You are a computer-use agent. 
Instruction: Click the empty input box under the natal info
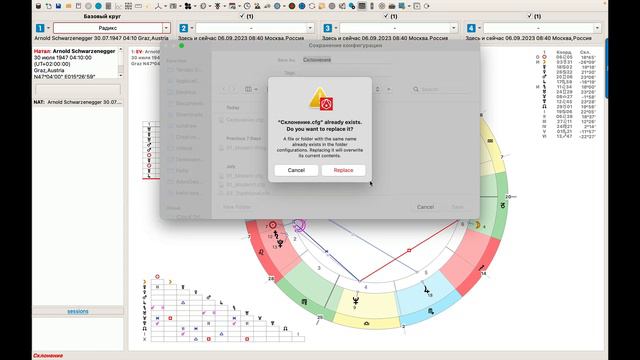[78, 90]
